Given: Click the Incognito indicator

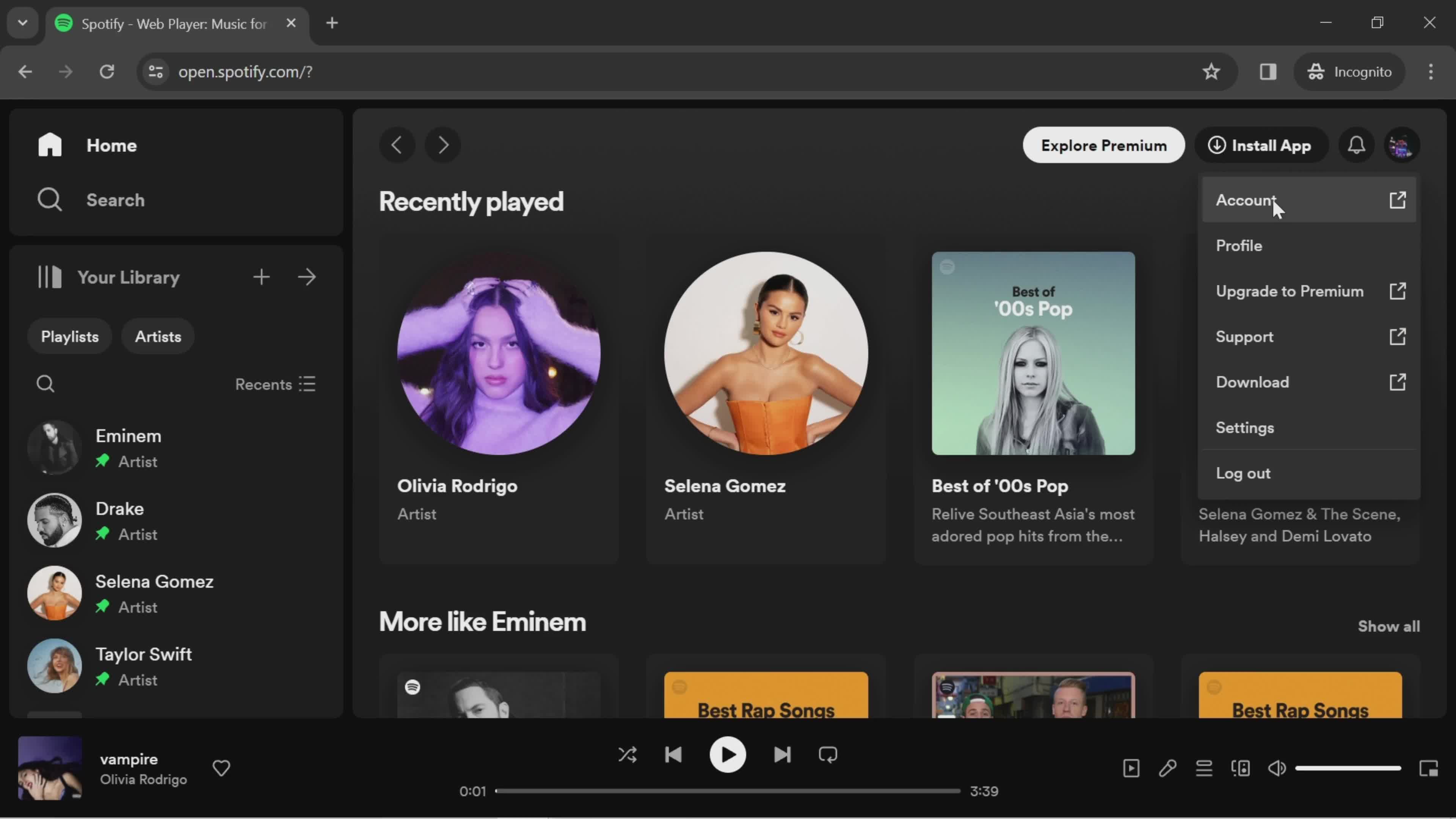Looking at the screenshot, I should click(x=1349, y=72).
